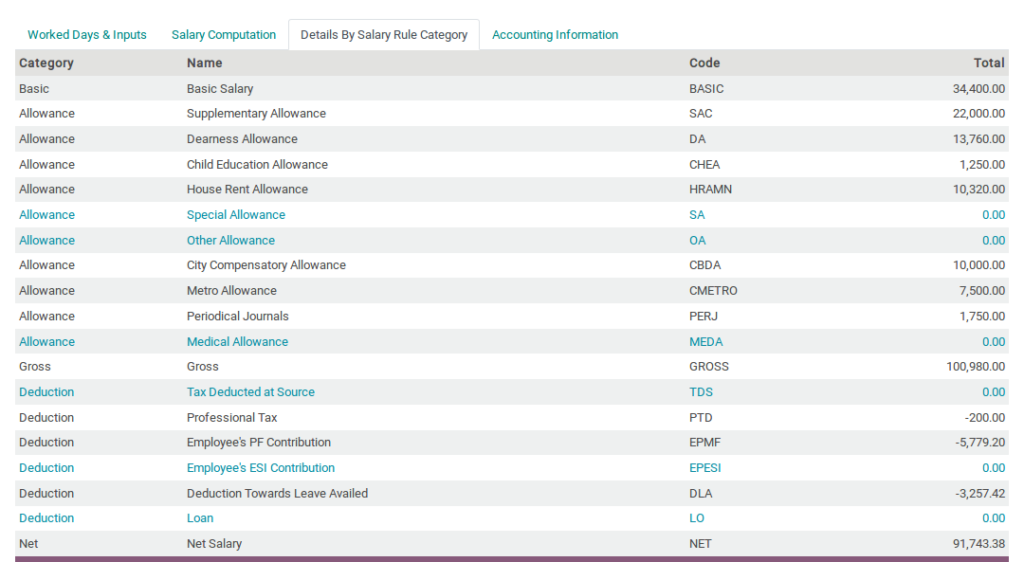Select the Periodical Journals row name
This screenshot has width=1024, height=562.
238,316
